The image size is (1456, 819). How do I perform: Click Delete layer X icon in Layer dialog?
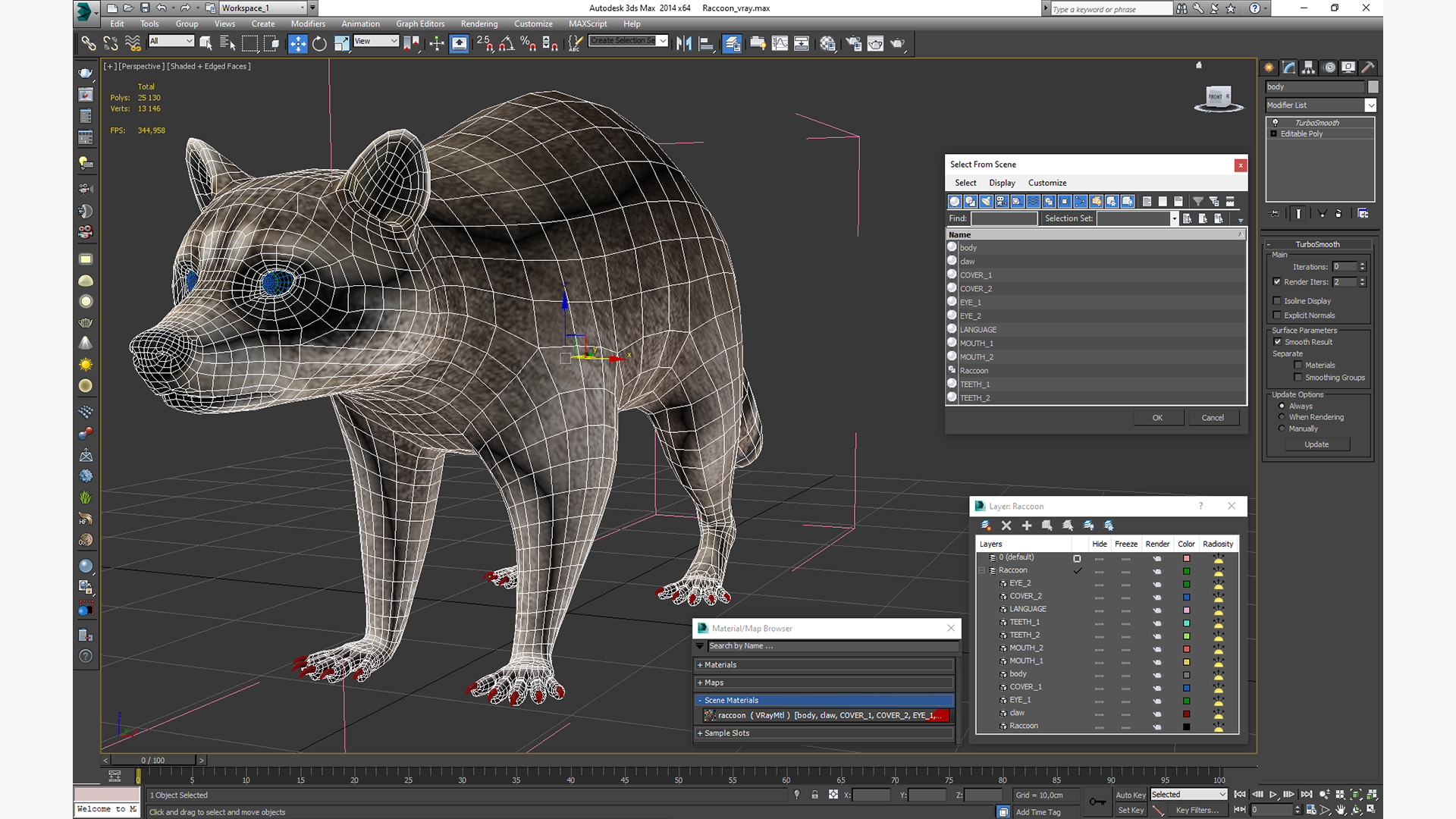[1006, 525]
